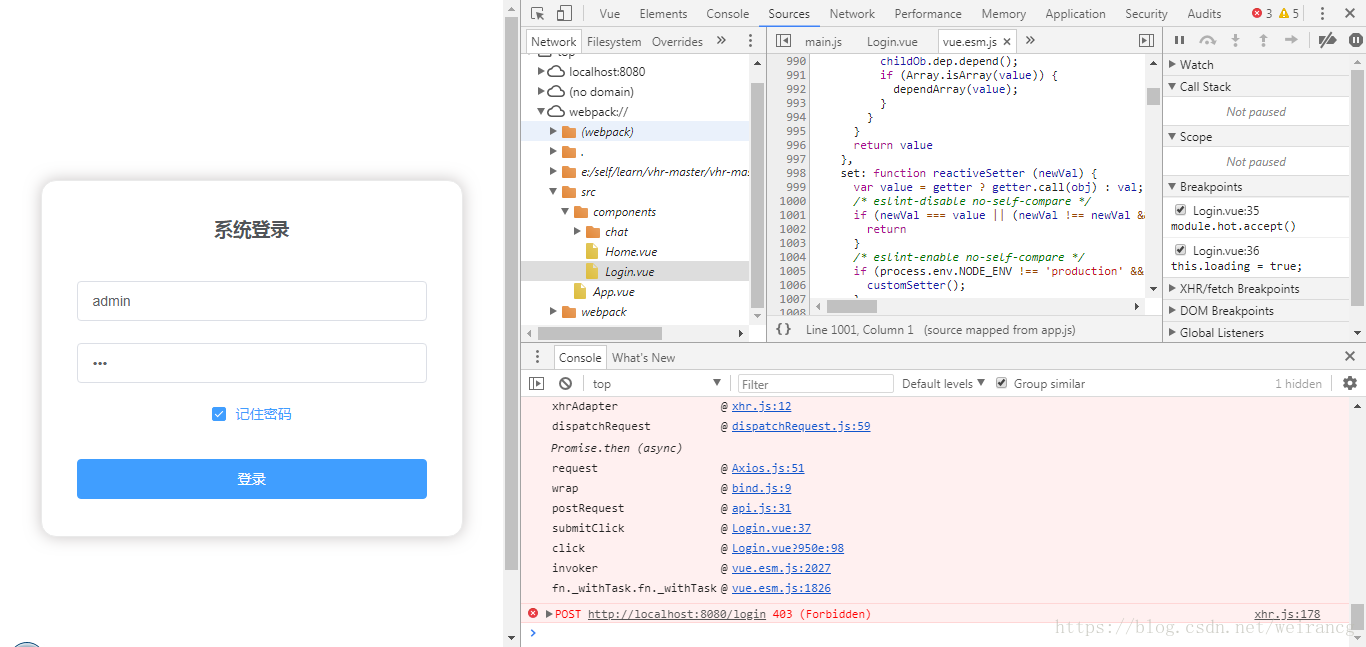Step into next function call icon
The image size is (1366, 647).
1235,41
